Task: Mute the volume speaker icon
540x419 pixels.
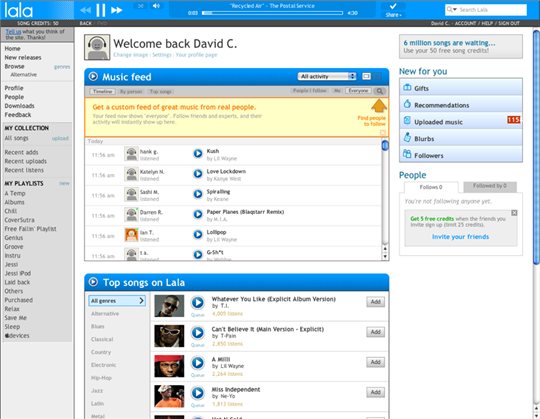Action: pos(156,6)
